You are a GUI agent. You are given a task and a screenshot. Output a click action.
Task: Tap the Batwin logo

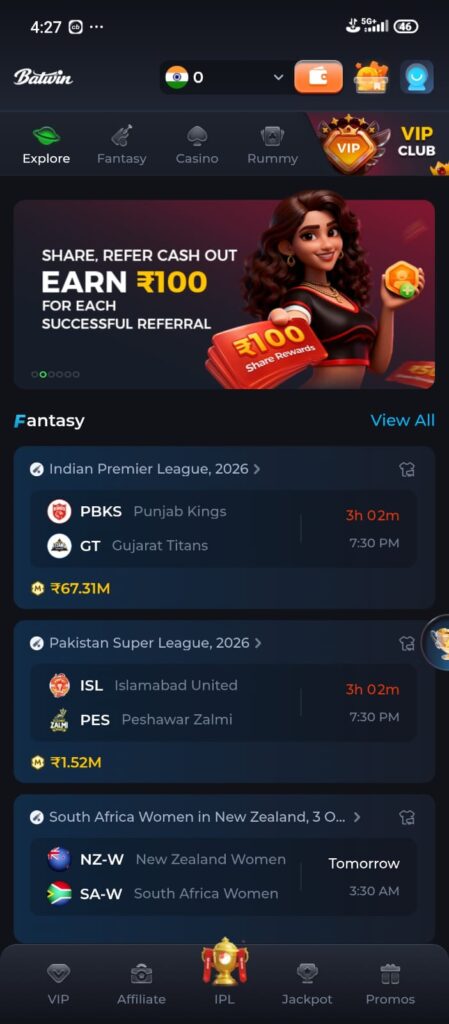44,77
